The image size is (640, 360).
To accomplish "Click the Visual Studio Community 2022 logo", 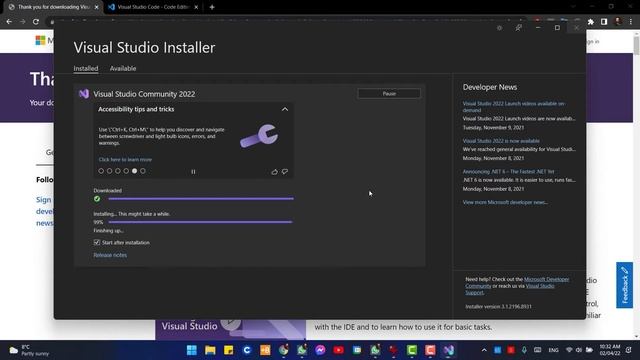I will point(84,94).
